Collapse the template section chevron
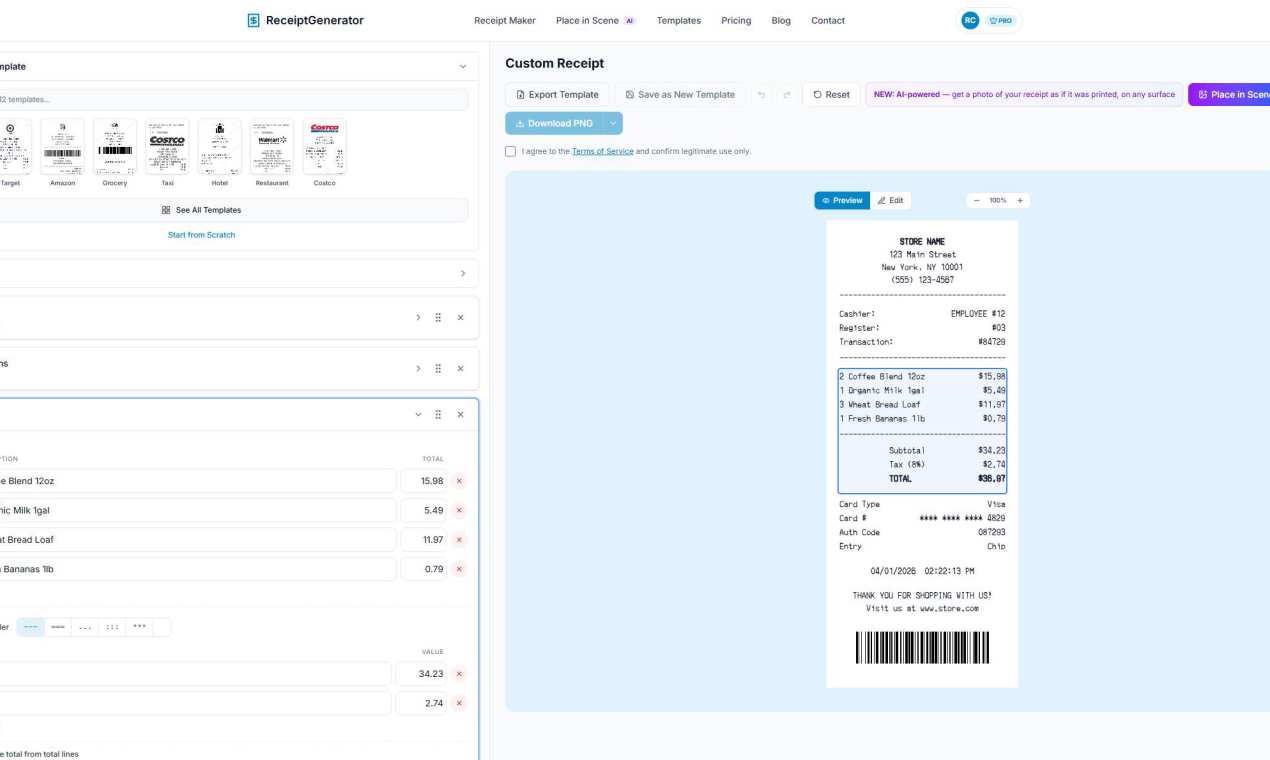Viewport: 1270px width, 760px height. (463, 67)
